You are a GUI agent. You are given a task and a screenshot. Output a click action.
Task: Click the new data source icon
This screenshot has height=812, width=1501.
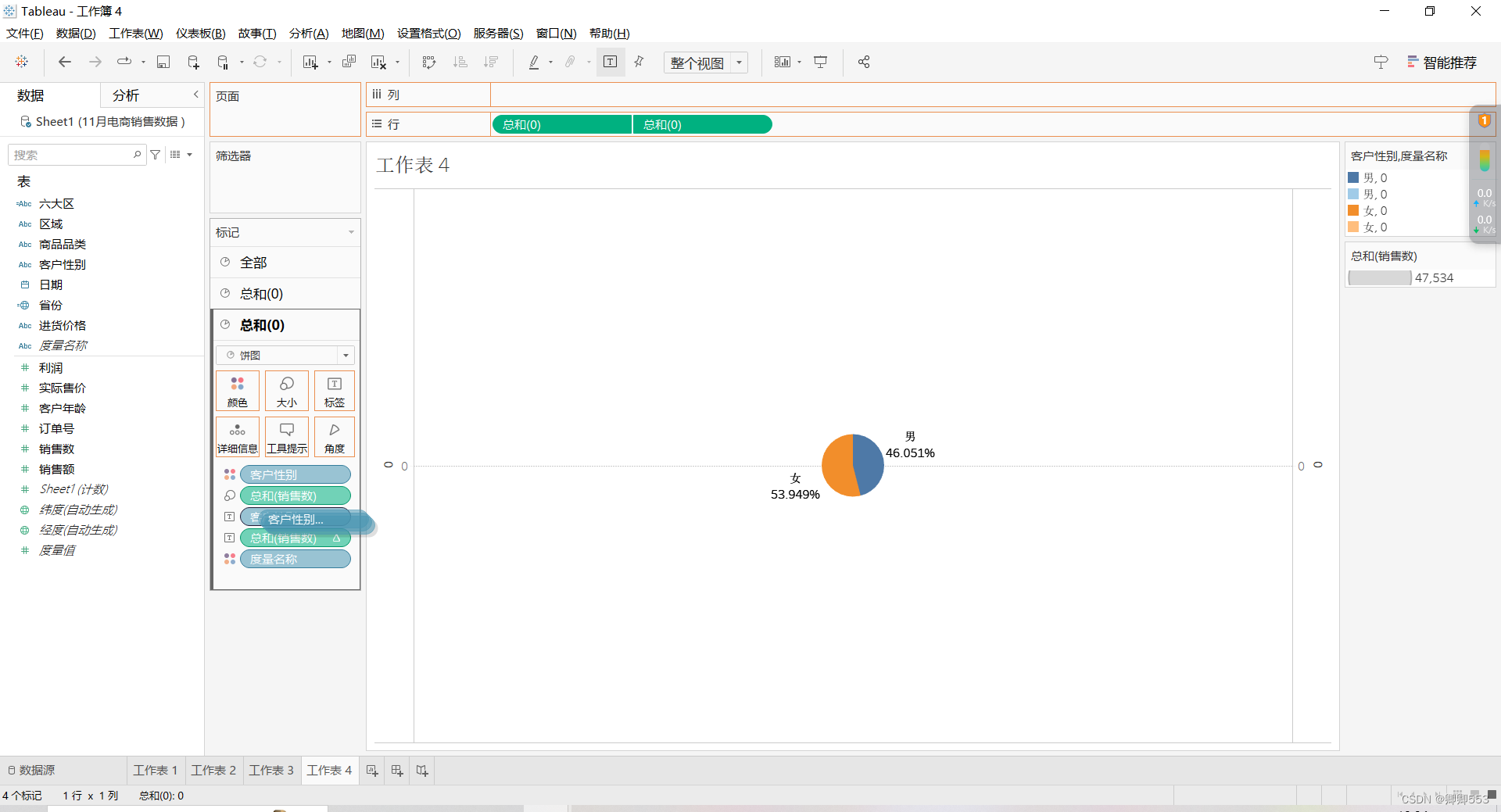tap(193, 62)
